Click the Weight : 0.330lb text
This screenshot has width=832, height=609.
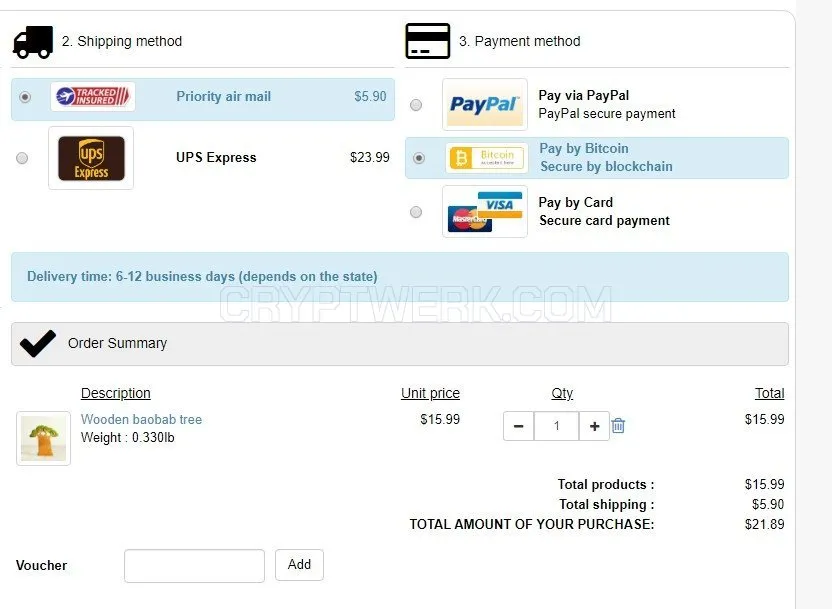point(127,438)
